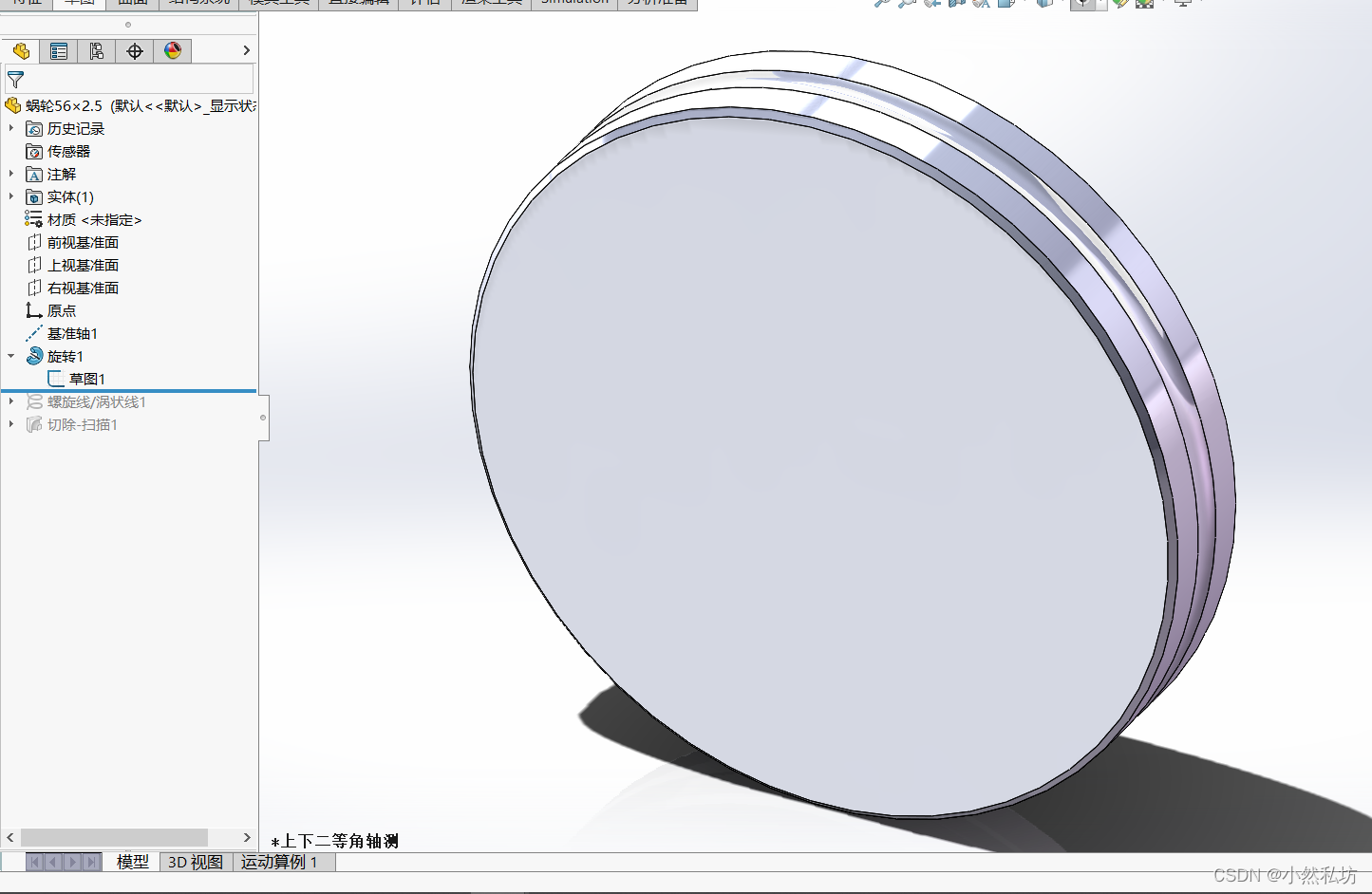Select the 传感器 folder

point(68,152)
